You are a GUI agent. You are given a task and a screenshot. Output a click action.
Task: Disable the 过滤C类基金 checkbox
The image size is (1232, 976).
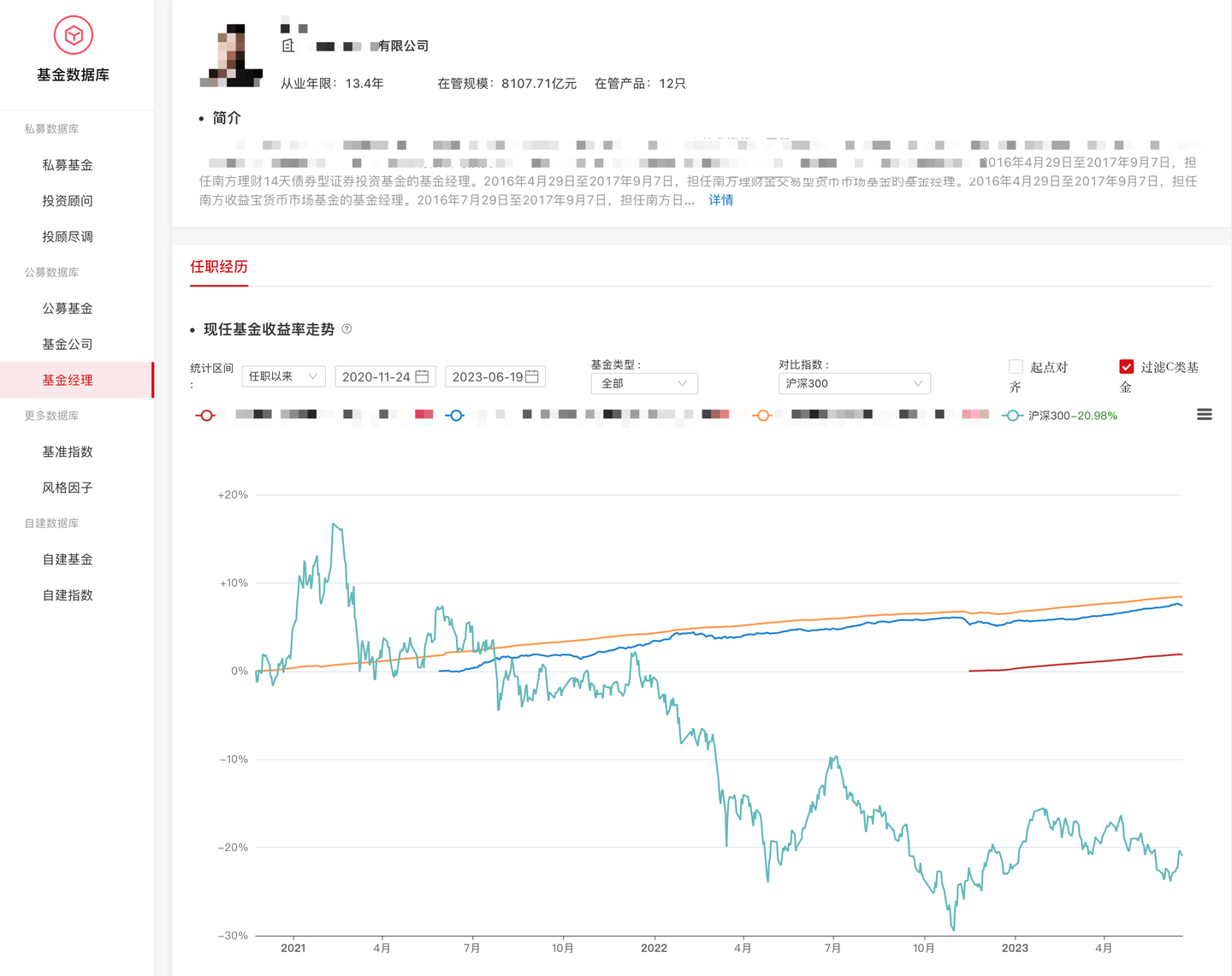coord(1127,366)
